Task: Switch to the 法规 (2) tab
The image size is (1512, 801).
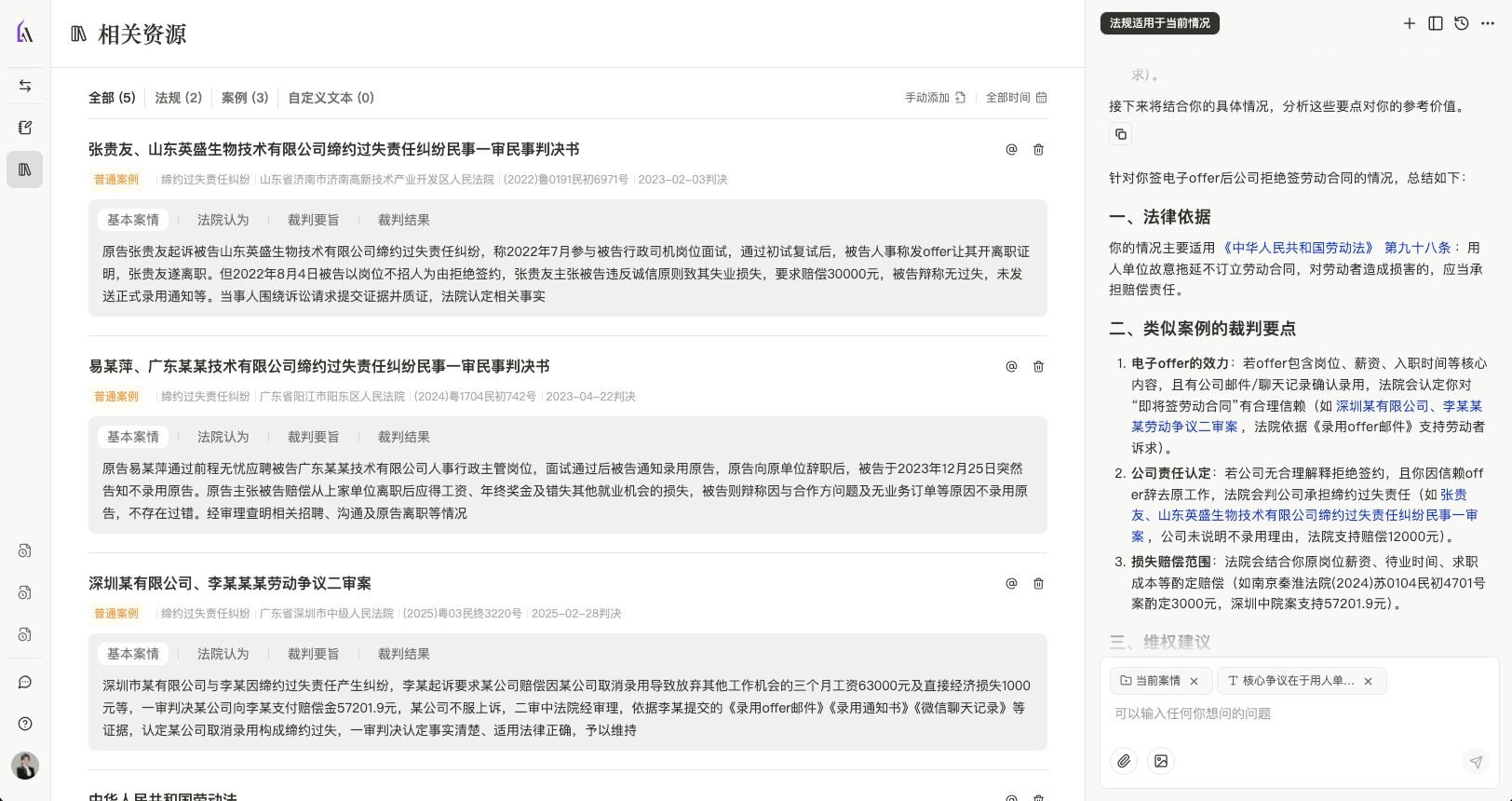Action: 178,98
